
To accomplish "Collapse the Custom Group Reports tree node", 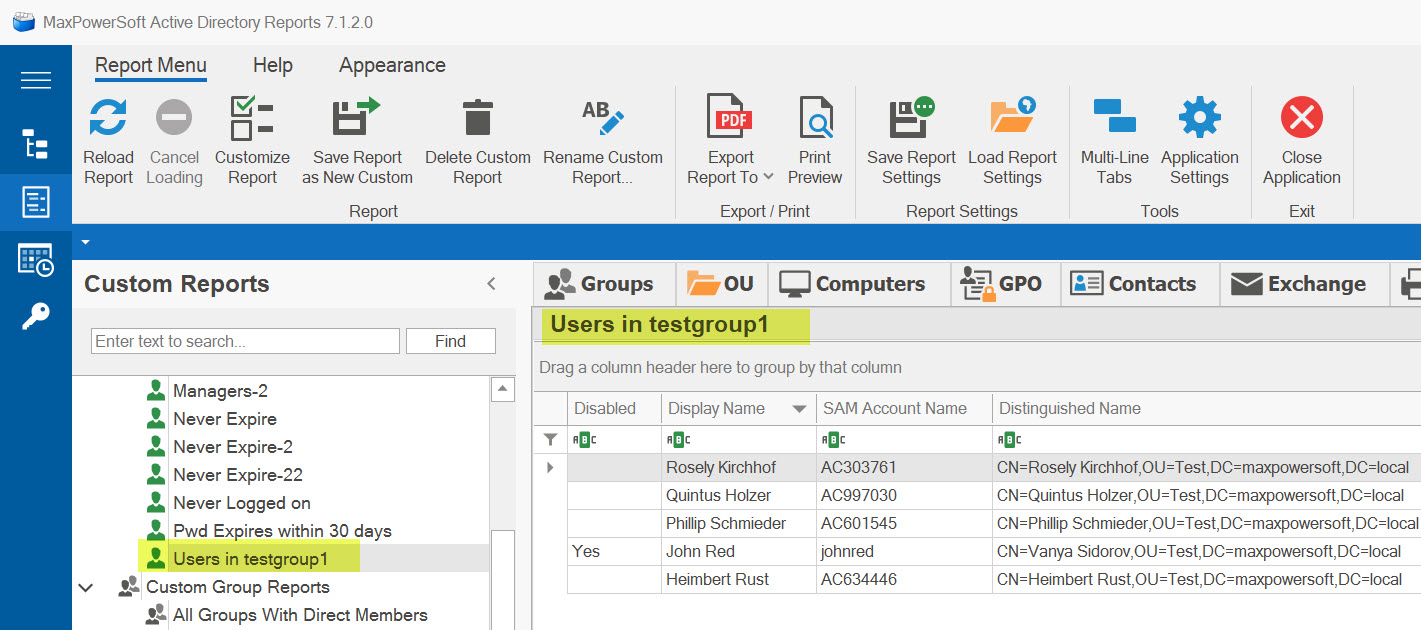I will click(87, 588).
